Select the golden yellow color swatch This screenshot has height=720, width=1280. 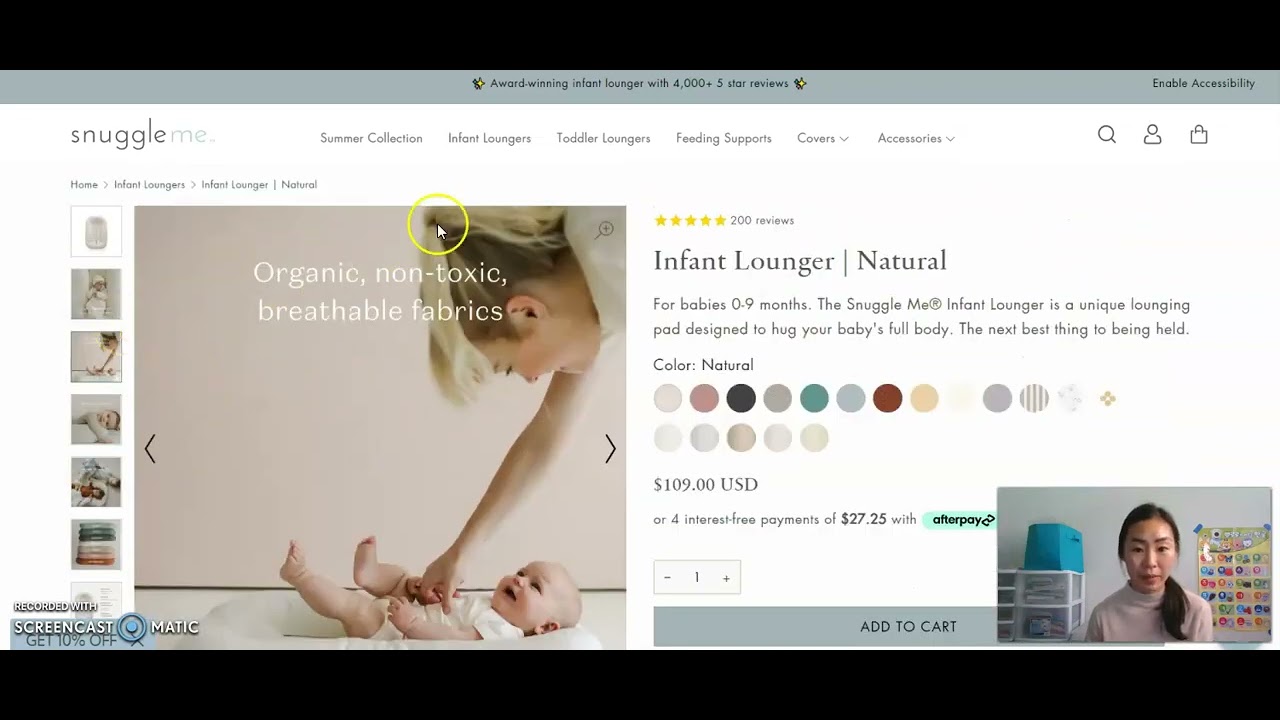click(x=924, y=398)
